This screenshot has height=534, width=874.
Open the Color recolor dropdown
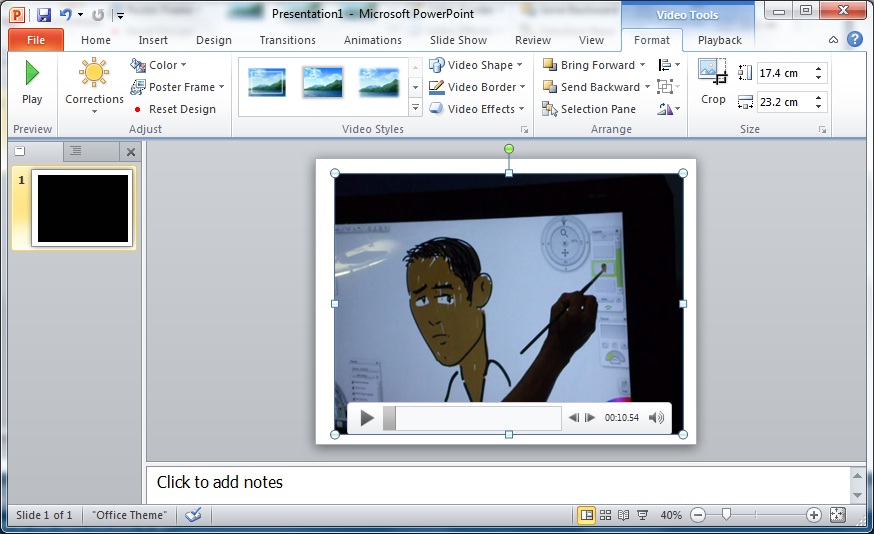point(159,65)
